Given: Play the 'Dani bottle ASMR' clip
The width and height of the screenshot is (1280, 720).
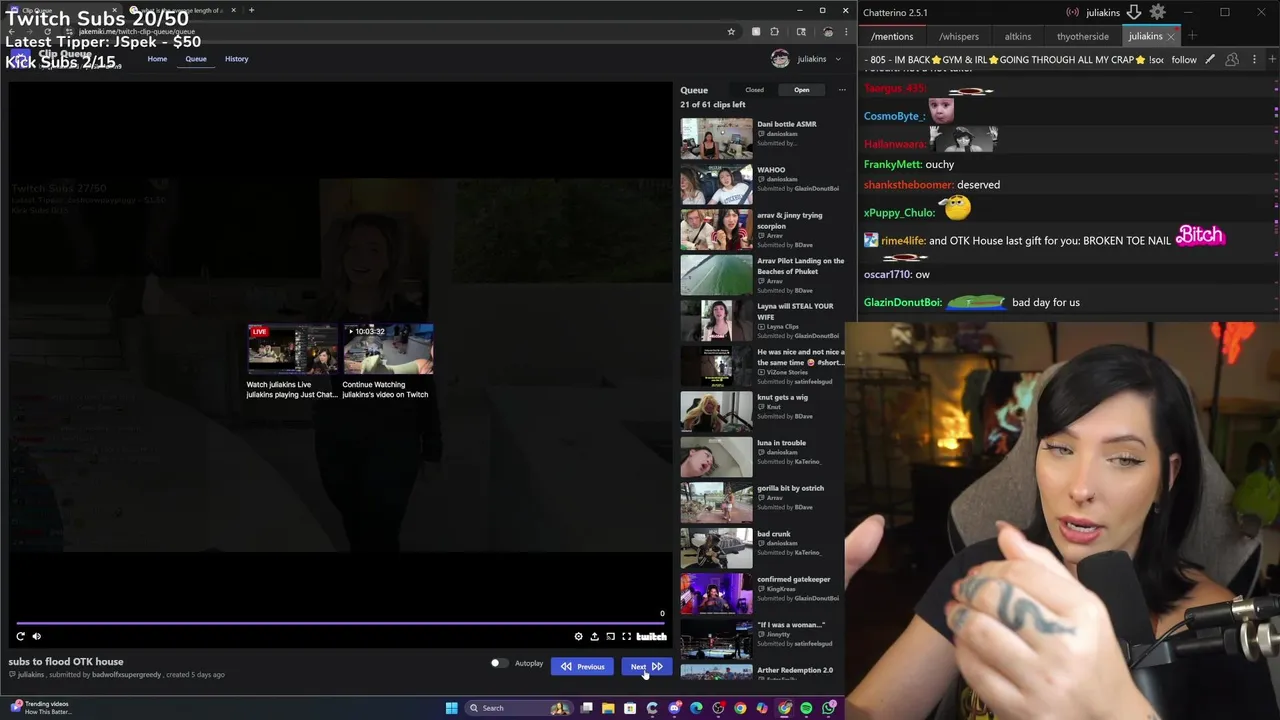Looking at the screenshot, I should [x=763, y=138].
